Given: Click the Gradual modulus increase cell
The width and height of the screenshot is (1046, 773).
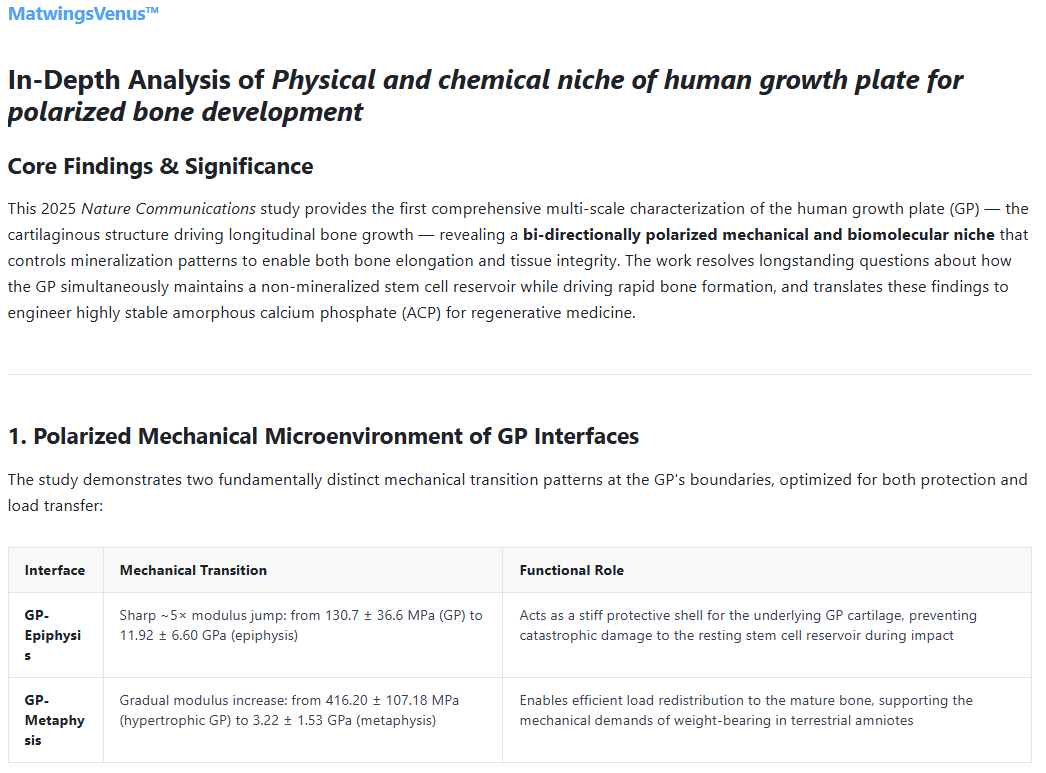Looking at the screenshot, I should pyautogui.click(x=303, y=720).
